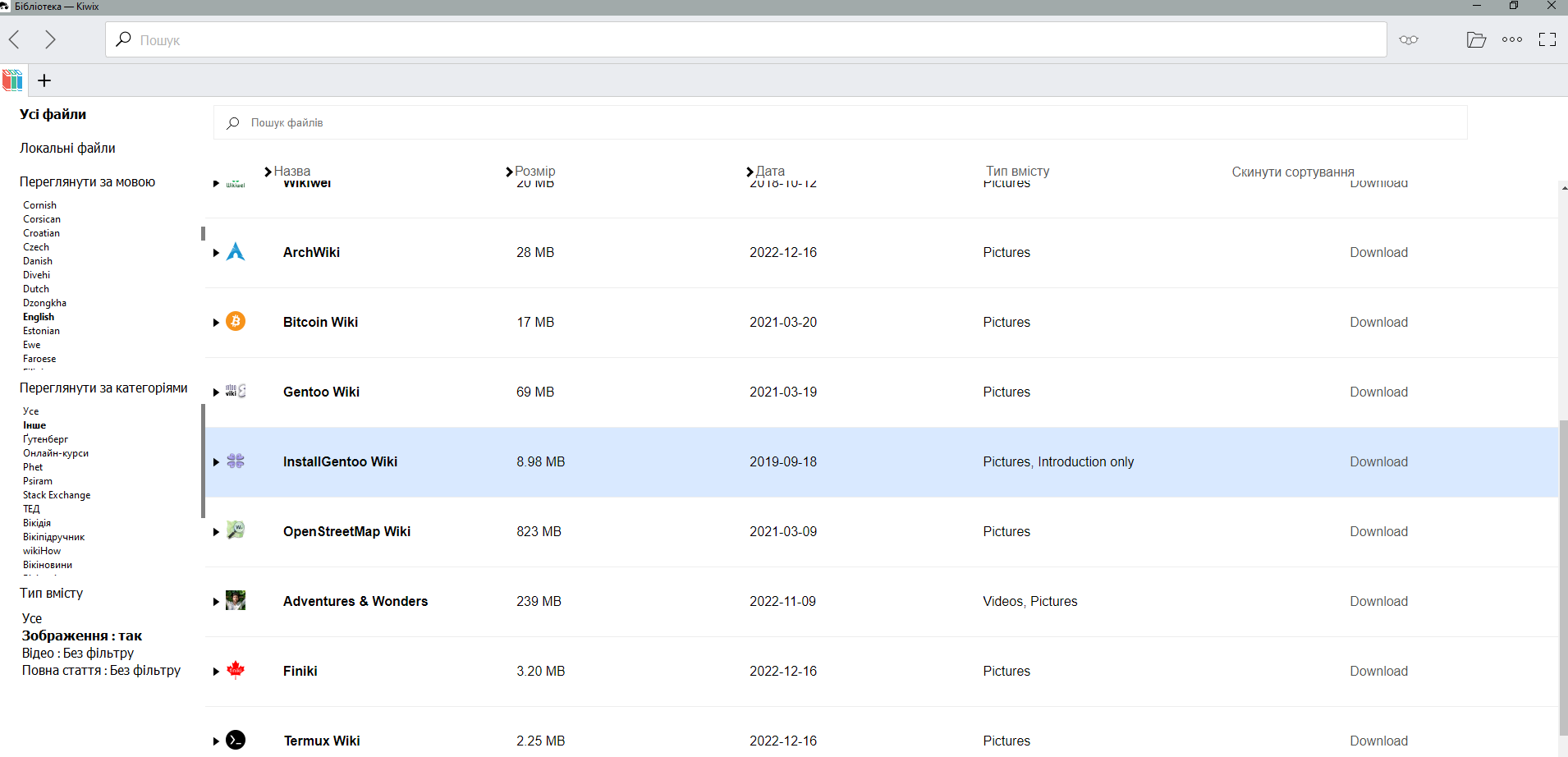Click the Пошук файлів search field
The width and height of the screenshot is (1568, 757).
point(840,122)
